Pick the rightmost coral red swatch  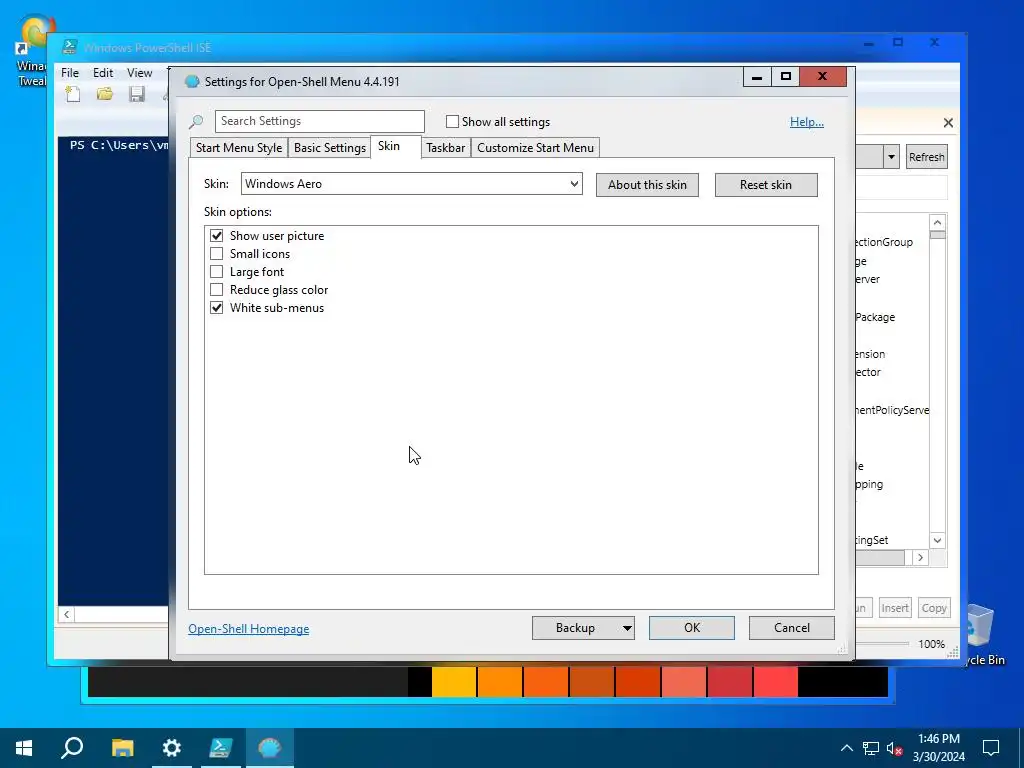(775, 682)
